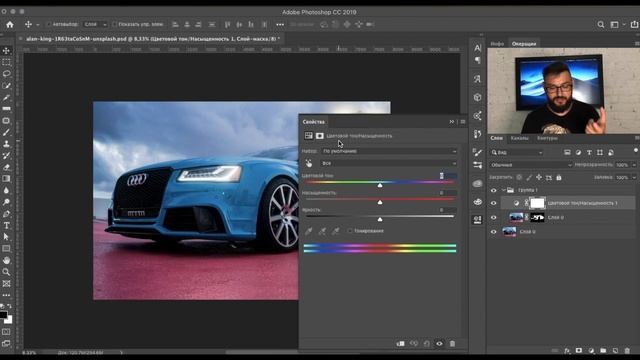Screen dimensions: 640x360
Task: Click the three-dots more options icon
Action: click(x=280, y=24)
